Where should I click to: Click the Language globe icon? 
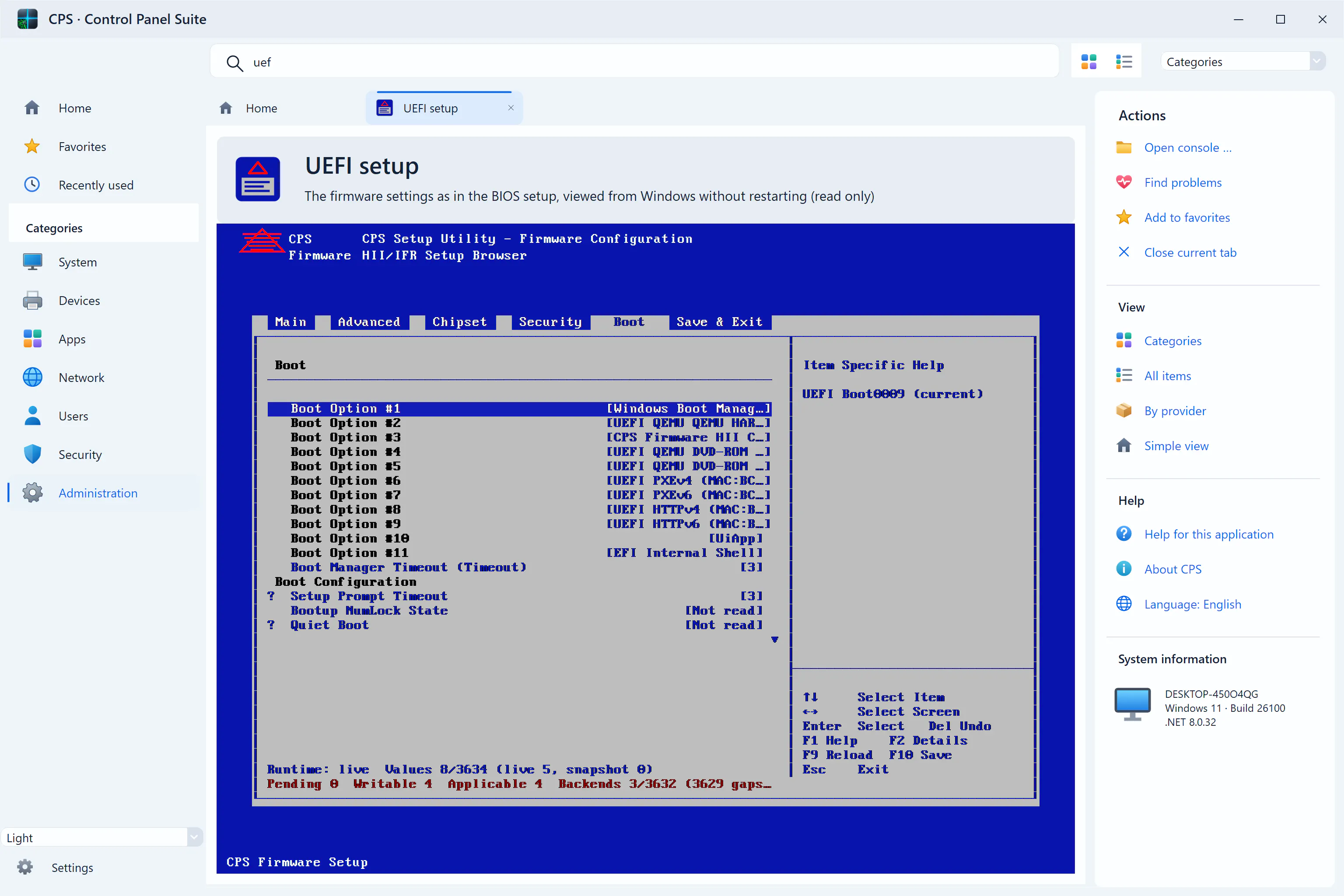coord(1123,604)
